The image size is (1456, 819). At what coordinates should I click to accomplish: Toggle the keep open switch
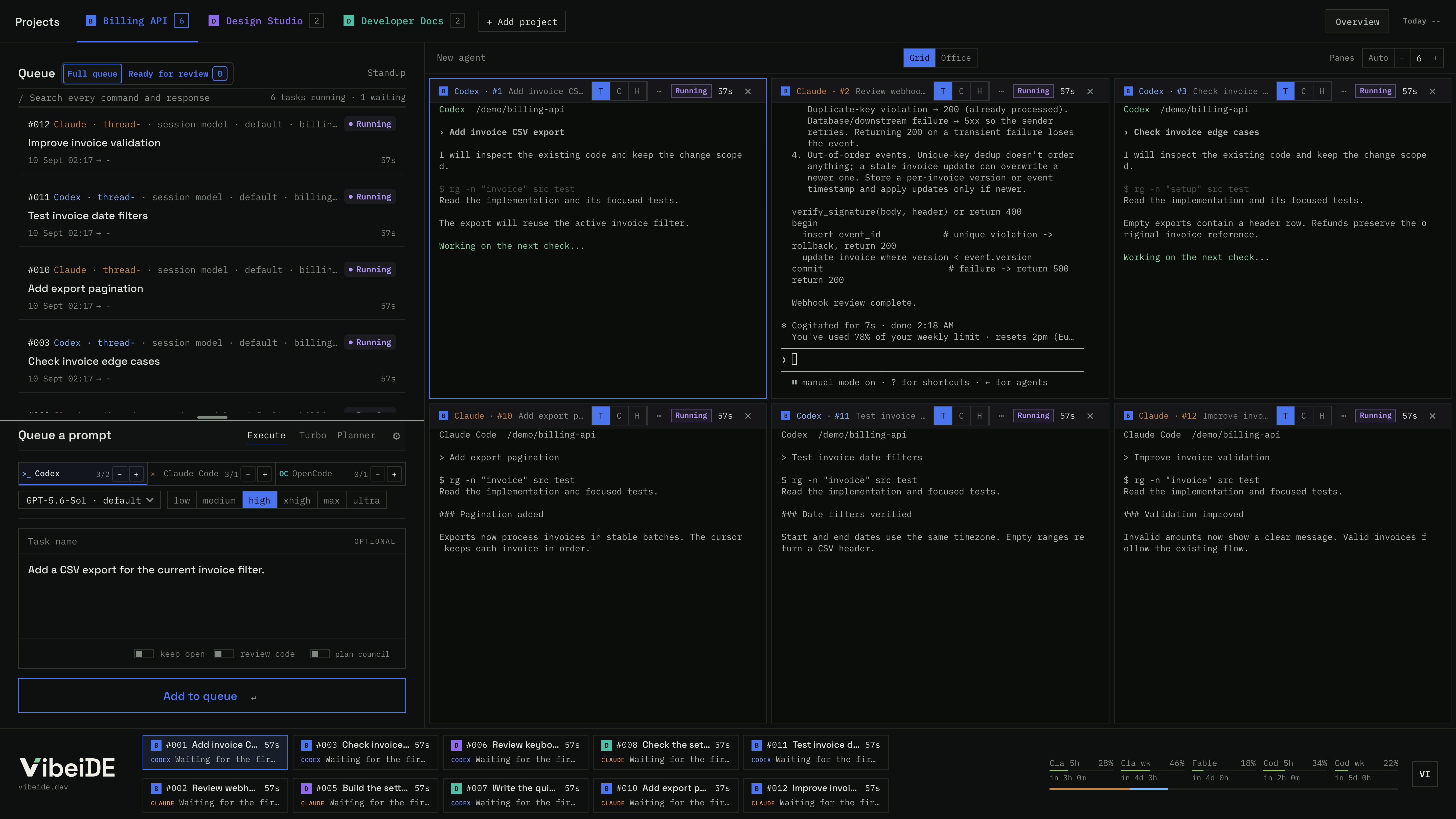point(144,653)
